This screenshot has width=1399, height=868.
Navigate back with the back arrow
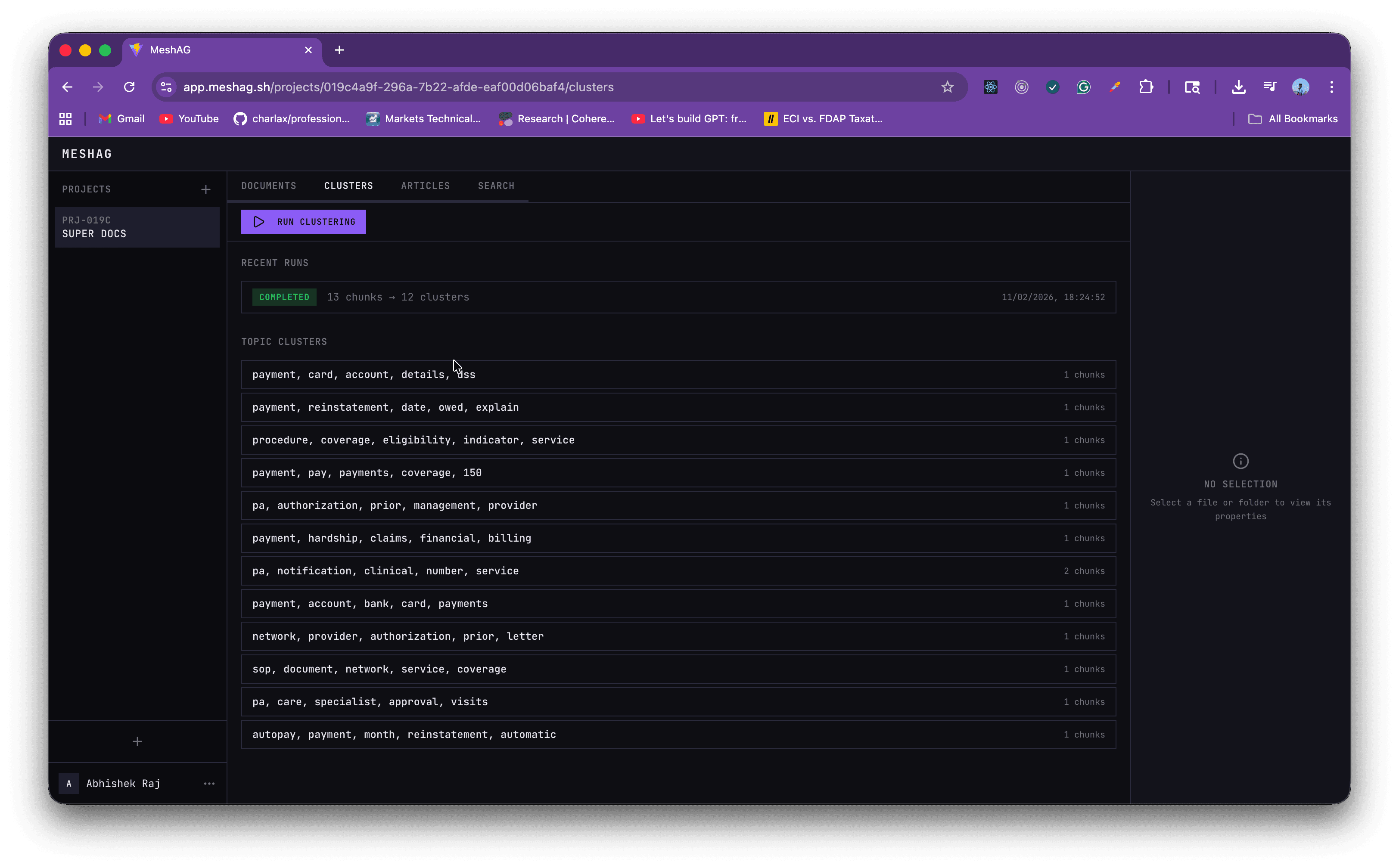tap(67, 87)
